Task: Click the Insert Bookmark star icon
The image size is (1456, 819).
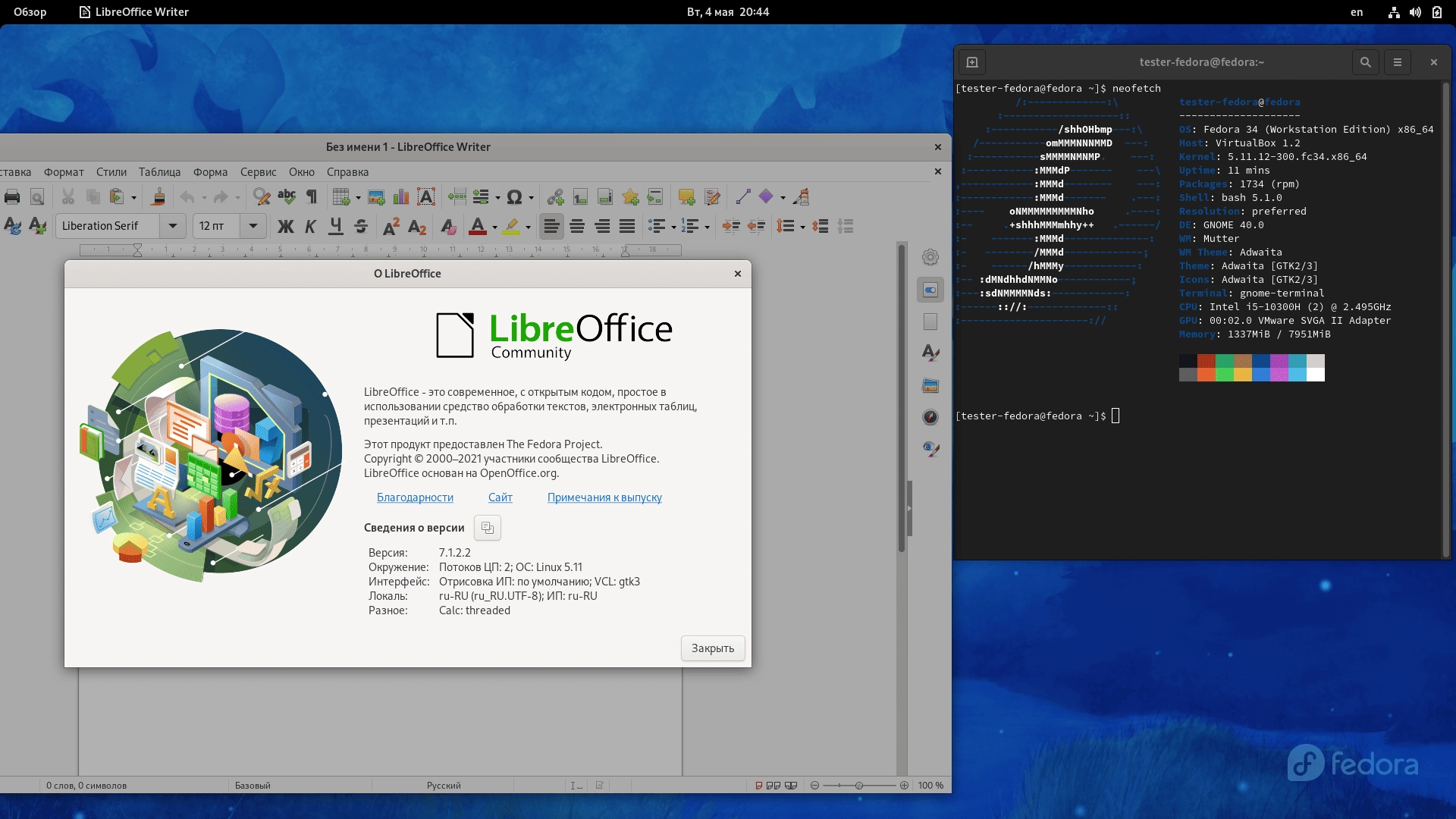Action: [x=630, y=197]
